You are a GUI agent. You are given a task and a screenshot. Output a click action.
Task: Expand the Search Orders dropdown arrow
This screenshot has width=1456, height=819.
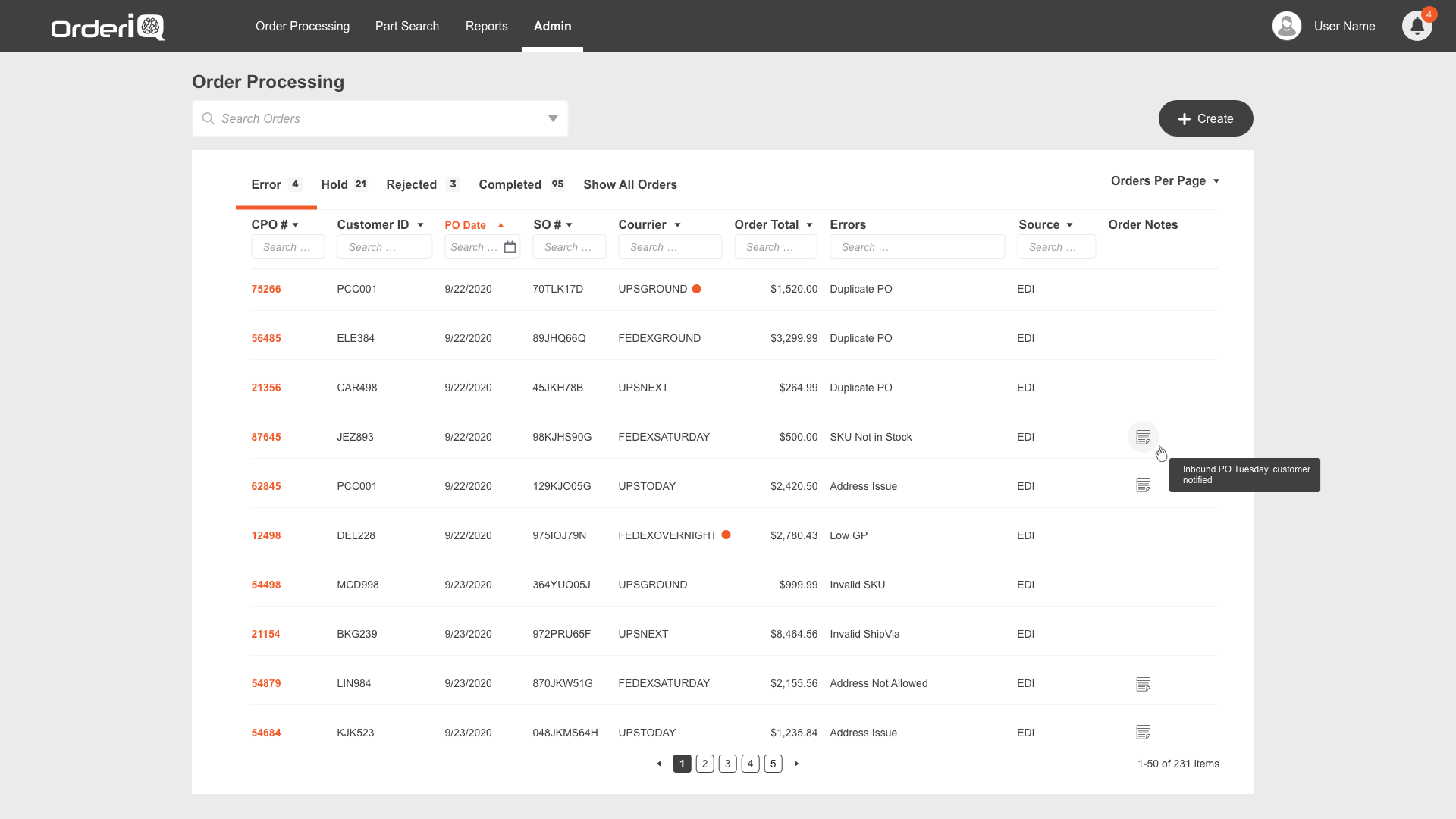pyautogui.click(x=553, y=118)
